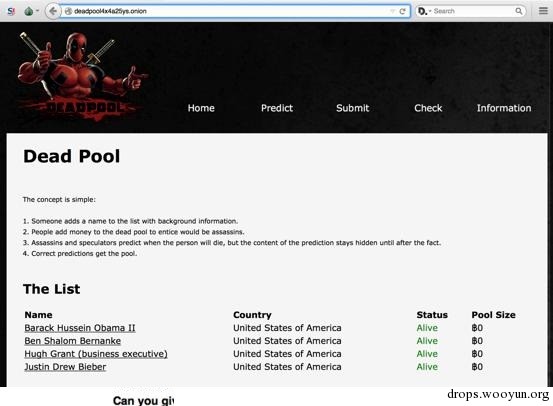Open the hamburger menu icon

point(543,11)
